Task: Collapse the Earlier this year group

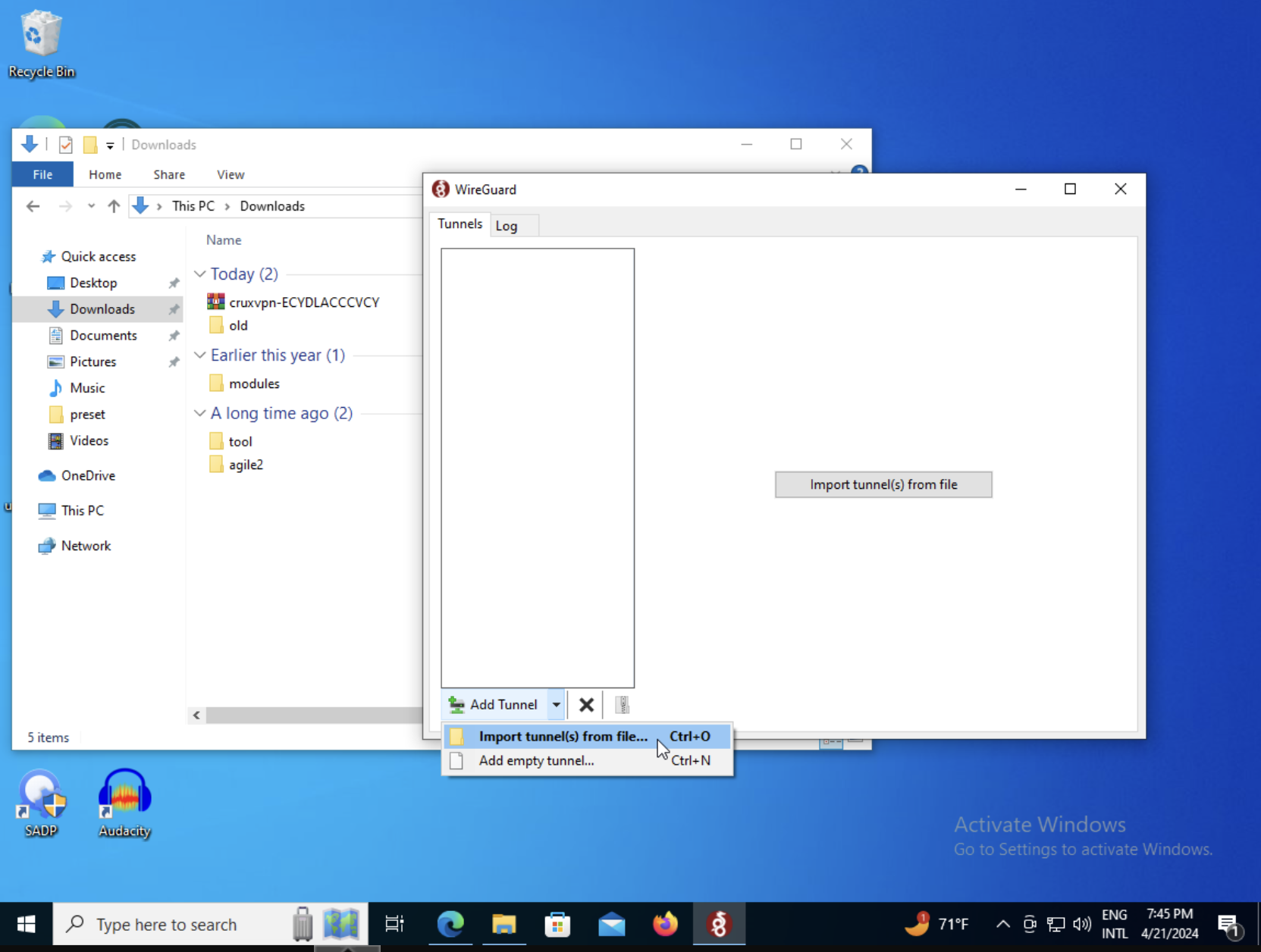Action: tap(200, 355)
